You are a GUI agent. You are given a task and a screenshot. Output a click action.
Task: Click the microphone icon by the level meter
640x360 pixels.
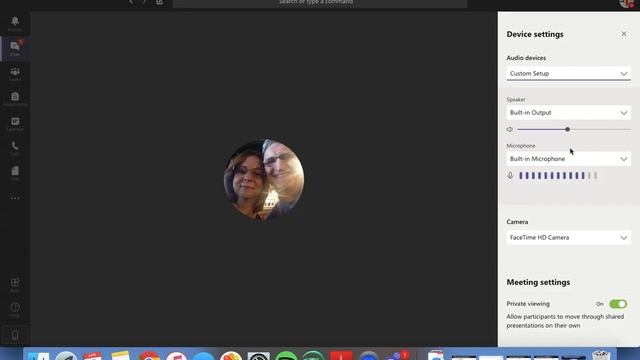point(510,176)
